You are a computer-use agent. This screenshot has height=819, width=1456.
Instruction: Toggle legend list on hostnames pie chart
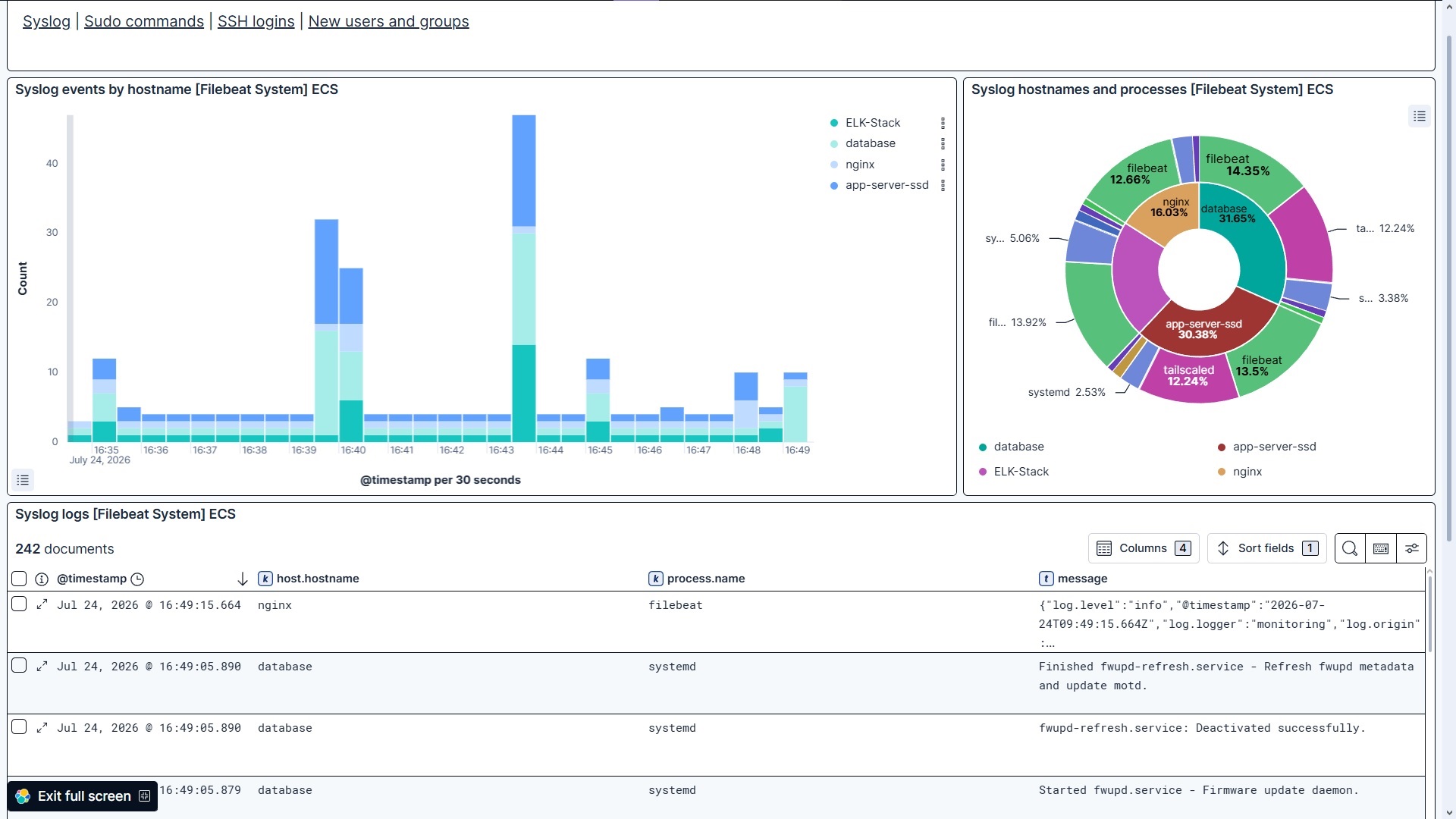pos(1420,116)
